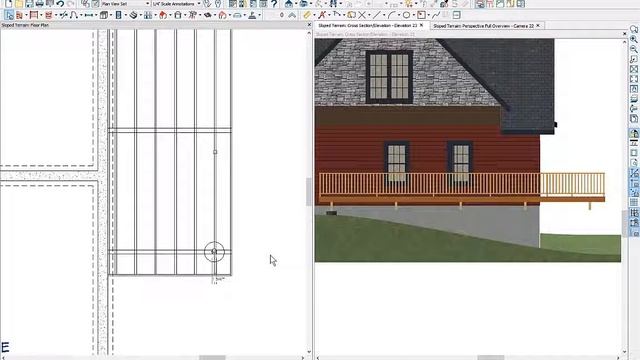Select the Terrain tool

pyautogui.click(x=252, y=16)
